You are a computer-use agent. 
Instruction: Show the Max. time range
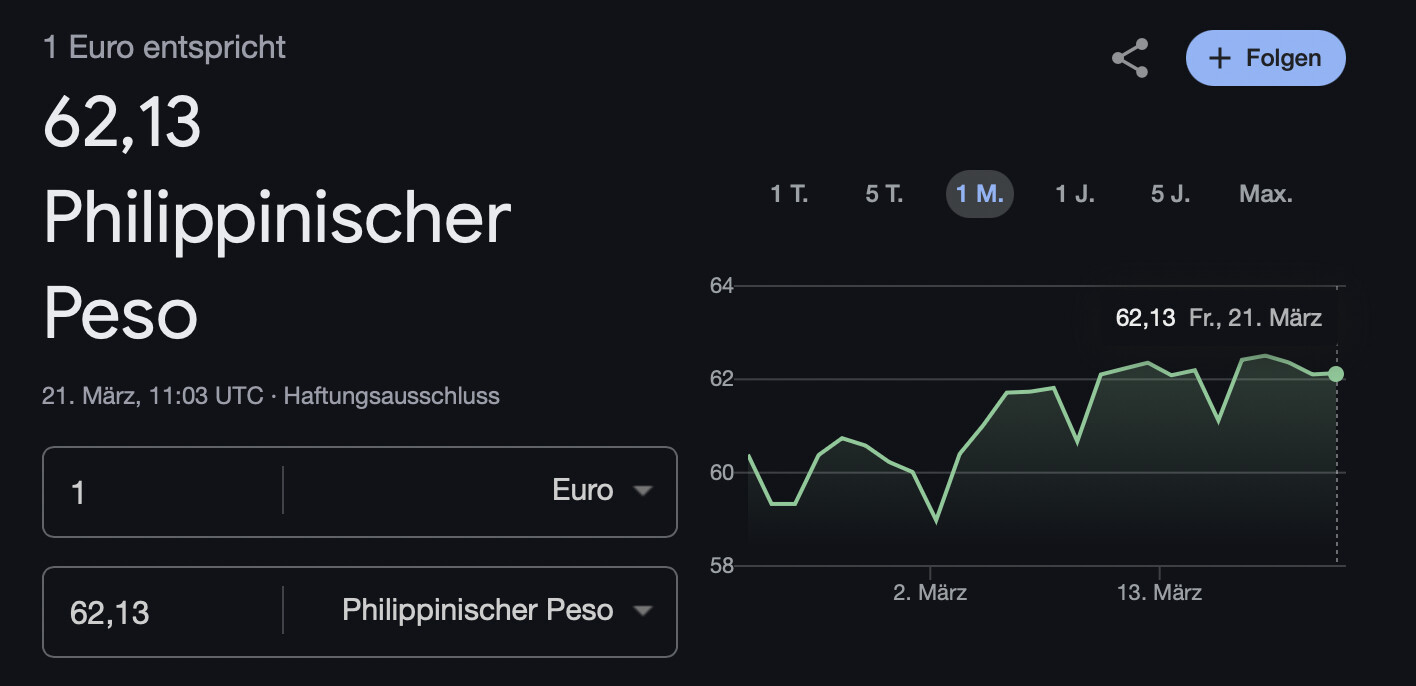click(1266, 194)
